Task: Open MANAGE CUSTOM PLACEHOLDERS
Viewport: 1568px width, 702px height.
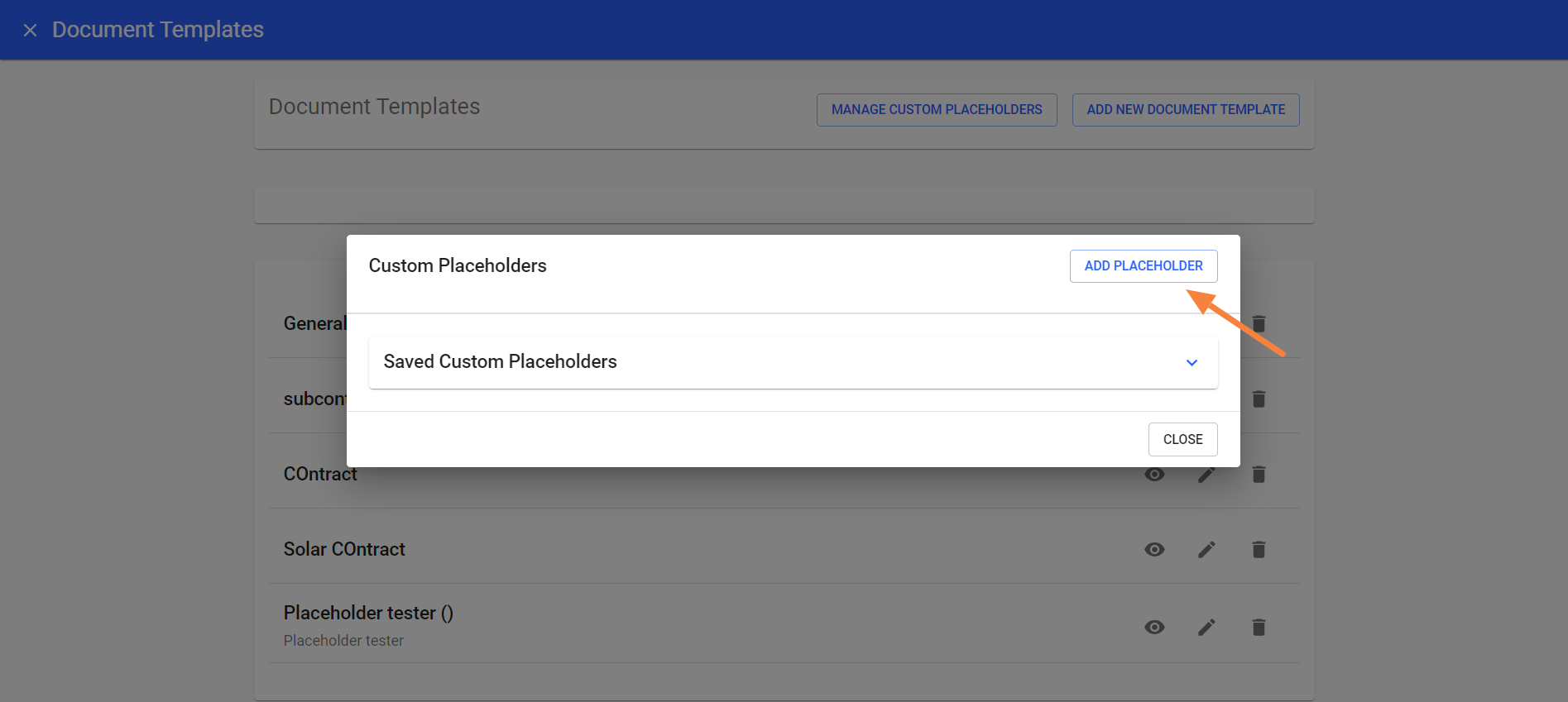Action: (x=936, y=109)
